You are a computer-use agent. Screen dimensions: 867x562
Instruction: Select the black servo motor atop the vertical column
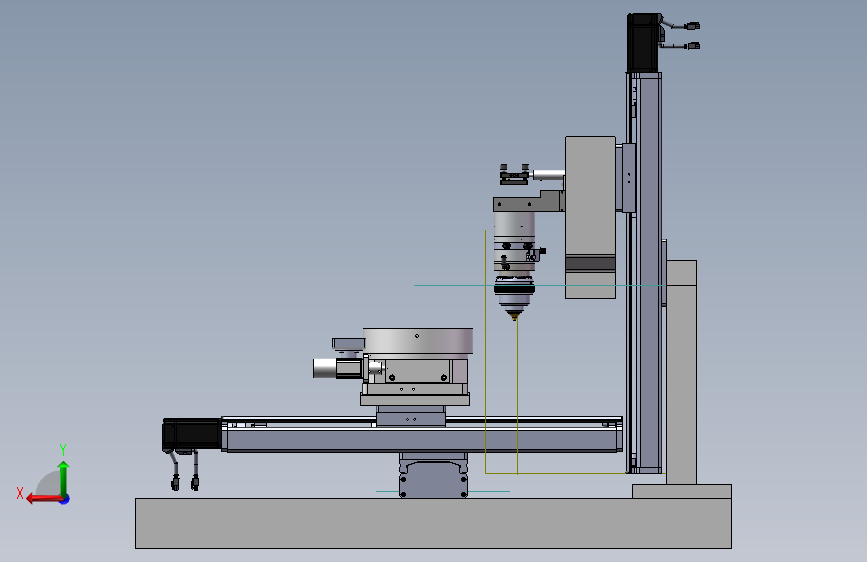(x=644, y=43)
